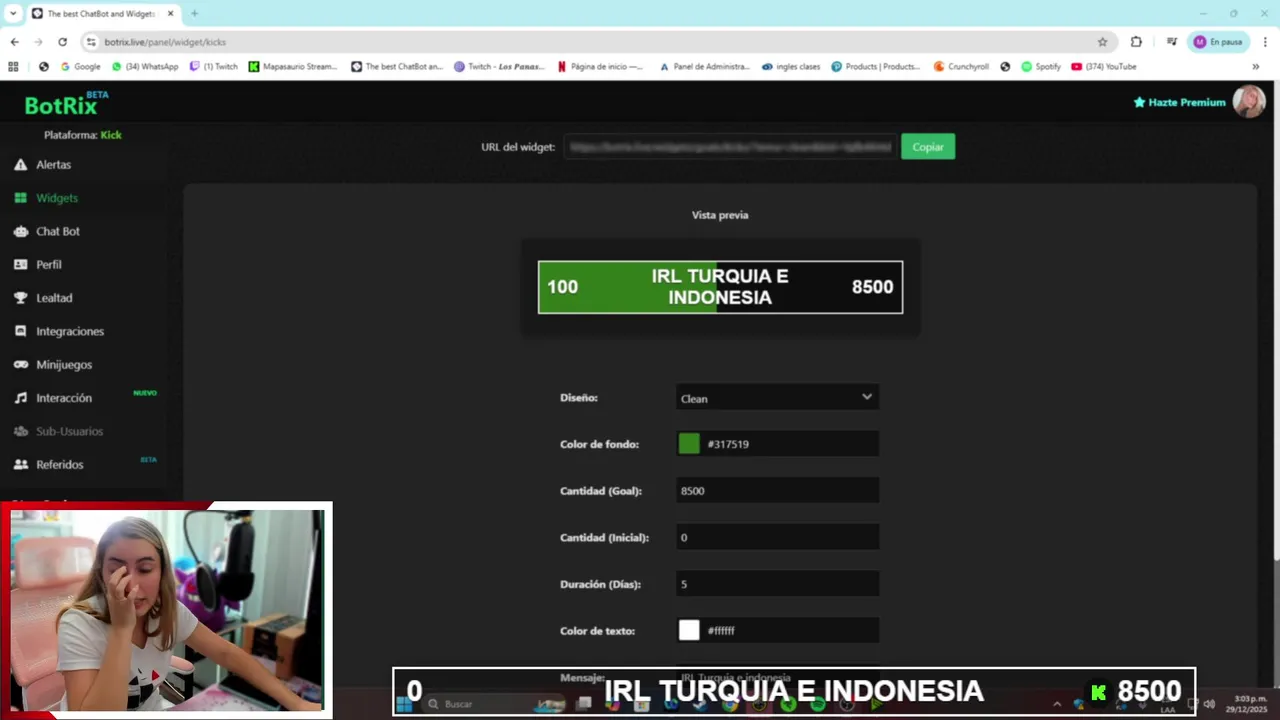Open the user avatar profile menu
This screenshot has width=1280, height=720.
[1249, 101]
